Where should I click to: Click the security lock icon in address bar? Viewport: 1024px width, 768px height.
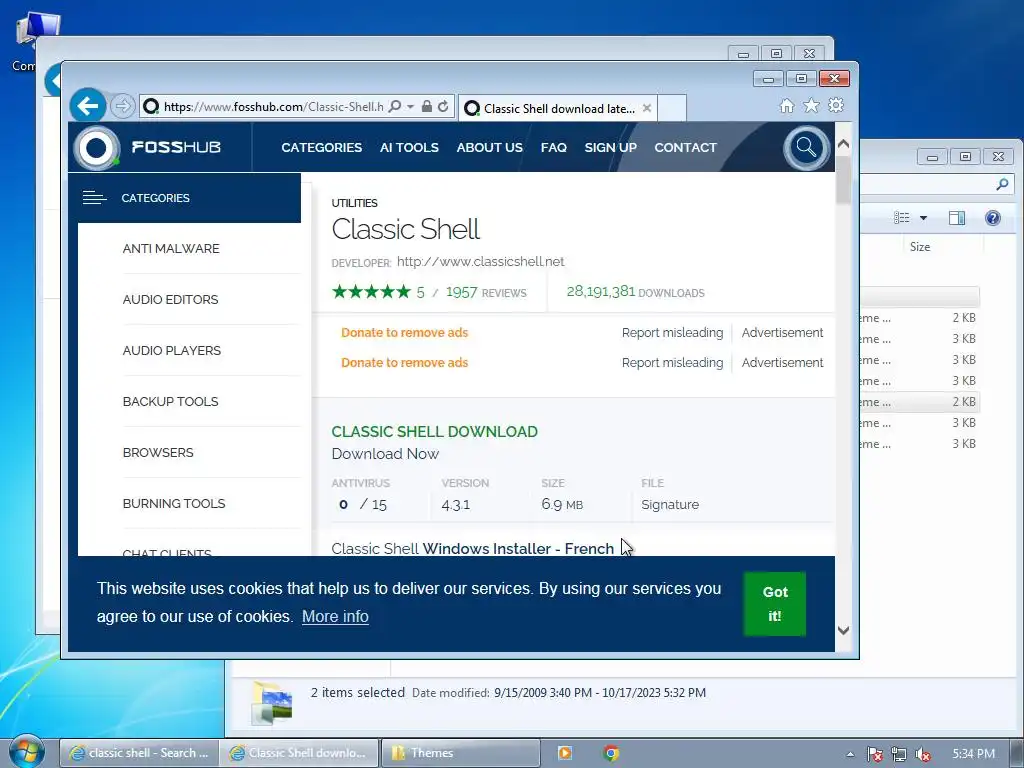[x=426, y=106]
